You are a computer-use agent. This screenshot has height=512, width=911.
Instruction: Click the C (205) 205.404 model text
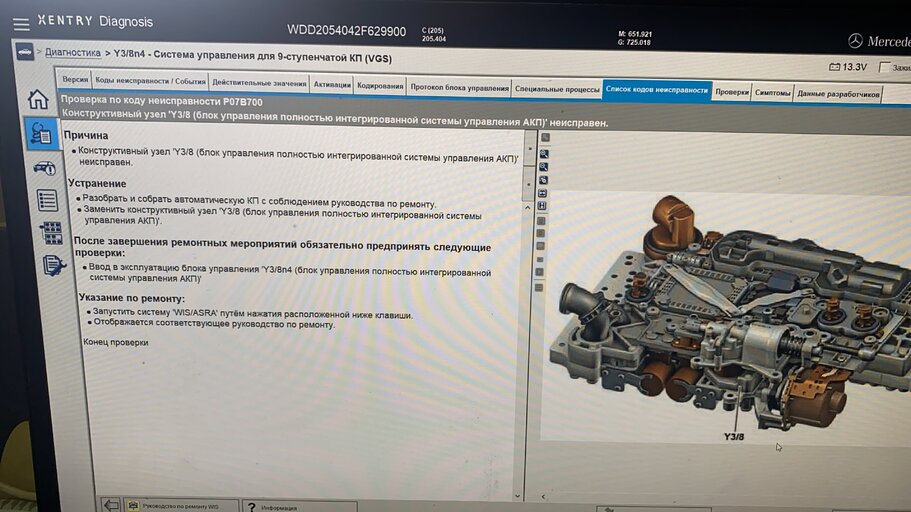click(433, 34)
